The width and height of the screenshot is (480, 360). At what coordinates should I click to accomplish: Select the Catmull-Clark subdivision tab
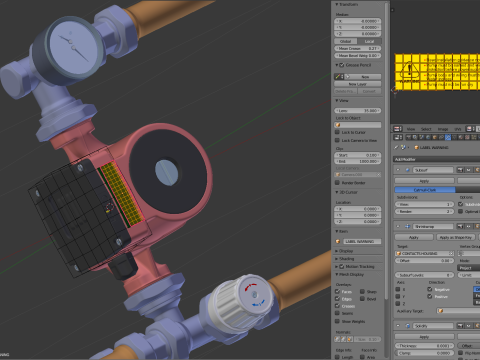point(425,190)
